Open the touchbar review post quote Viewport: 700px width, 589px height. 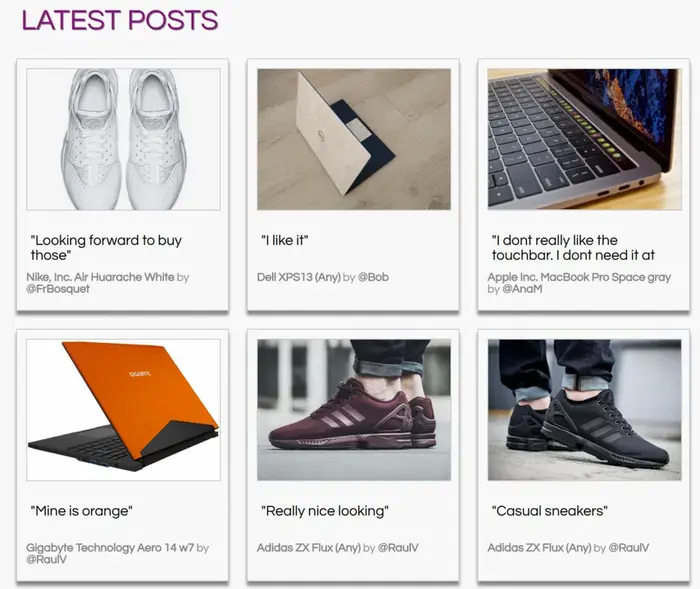click(x=572, y=248)
